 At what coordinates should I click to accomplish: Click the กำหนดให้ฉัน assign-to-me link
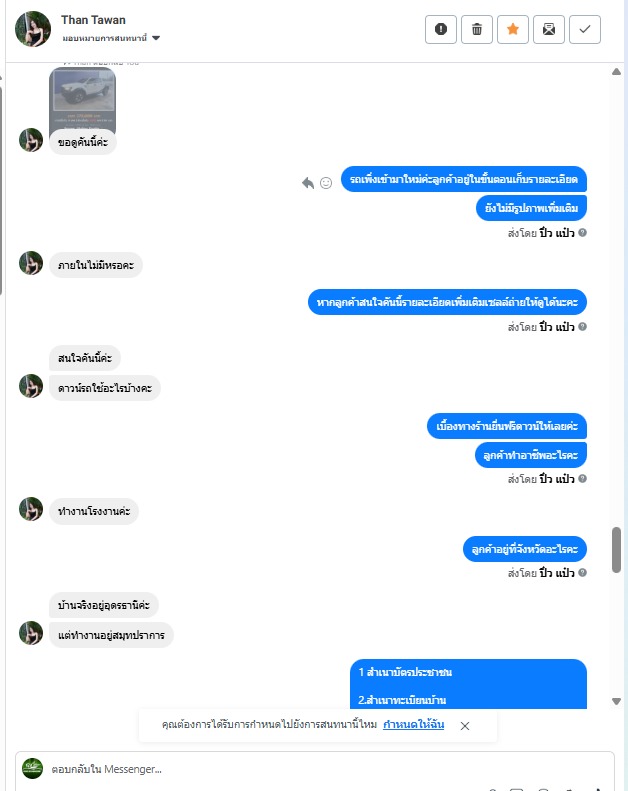414,724
